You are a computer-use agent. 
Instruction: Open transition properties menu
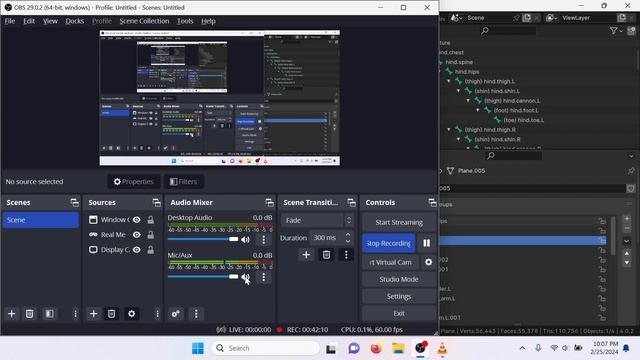(346, 255)
